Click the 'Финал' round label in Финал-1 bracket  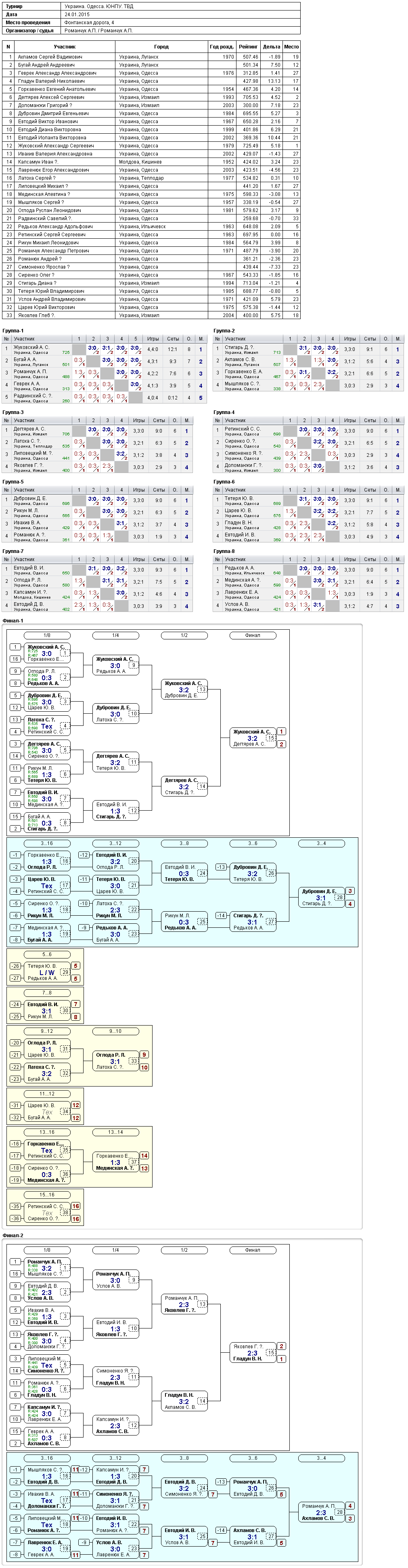click(252, 635)
